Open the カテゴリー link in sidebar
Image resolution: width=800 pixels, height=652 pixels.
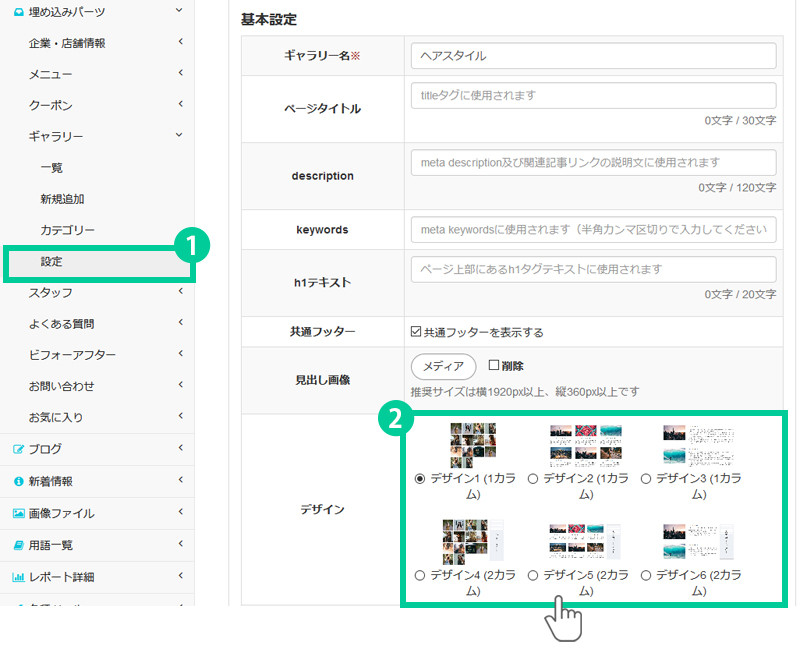click(67, 230)
